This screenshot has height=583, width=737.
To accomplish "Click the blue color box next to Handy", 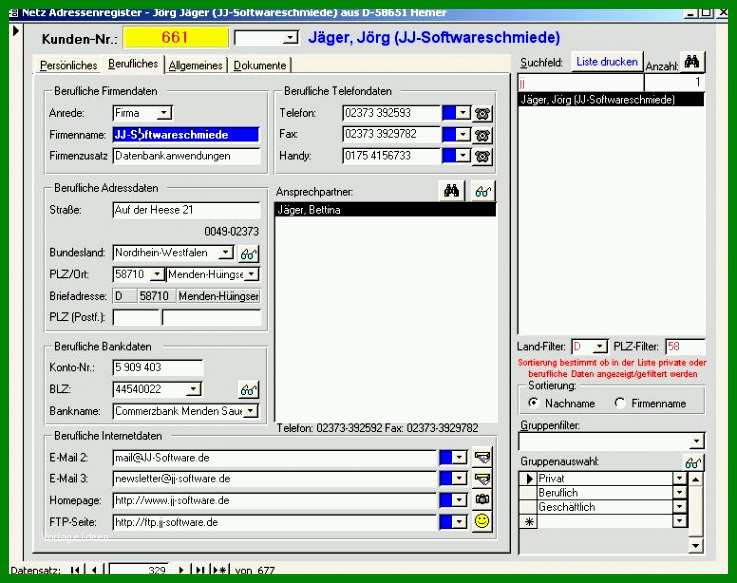I will point(449,156).
